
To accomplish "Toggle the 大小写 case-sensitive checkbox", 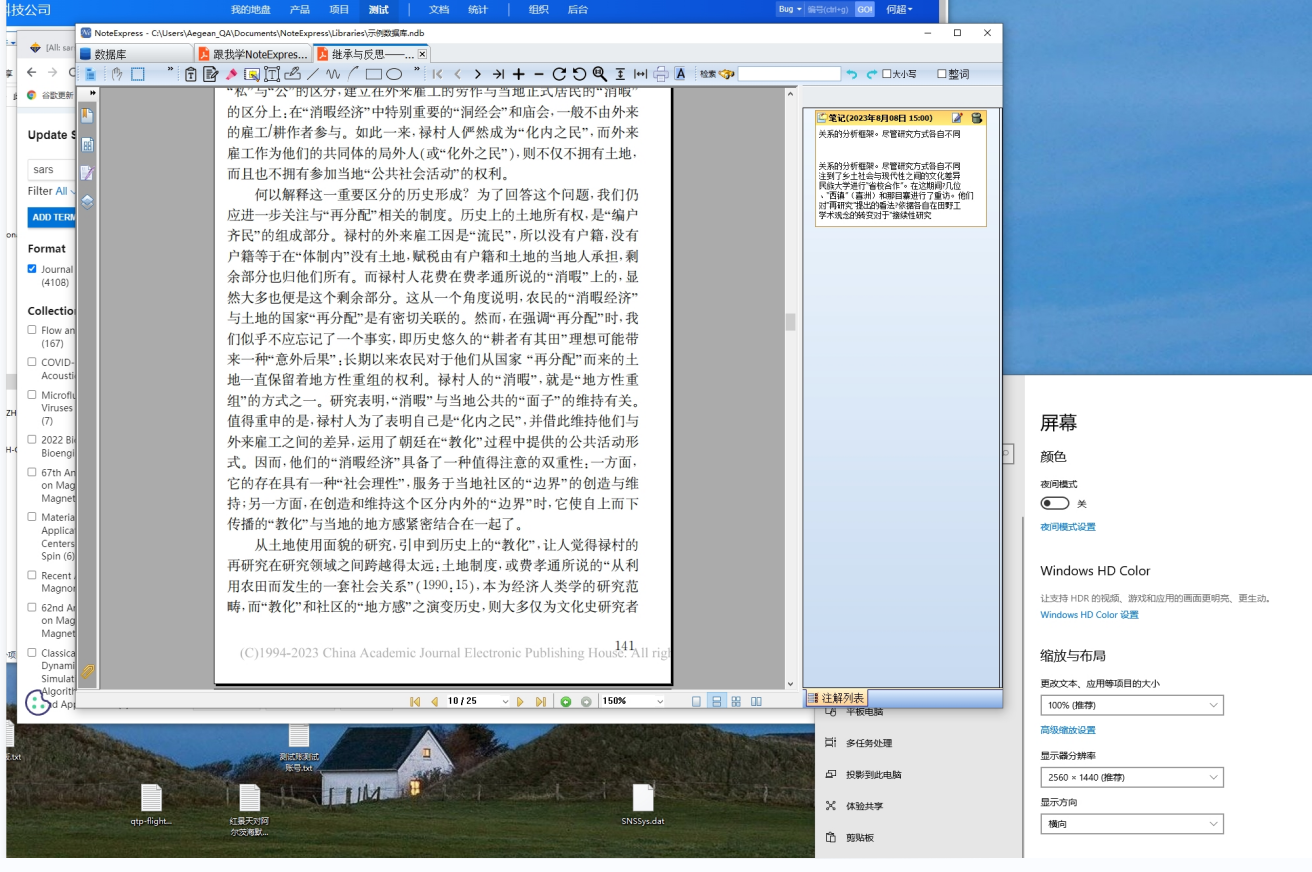I will pyautogui.click(x=887, y=74).
